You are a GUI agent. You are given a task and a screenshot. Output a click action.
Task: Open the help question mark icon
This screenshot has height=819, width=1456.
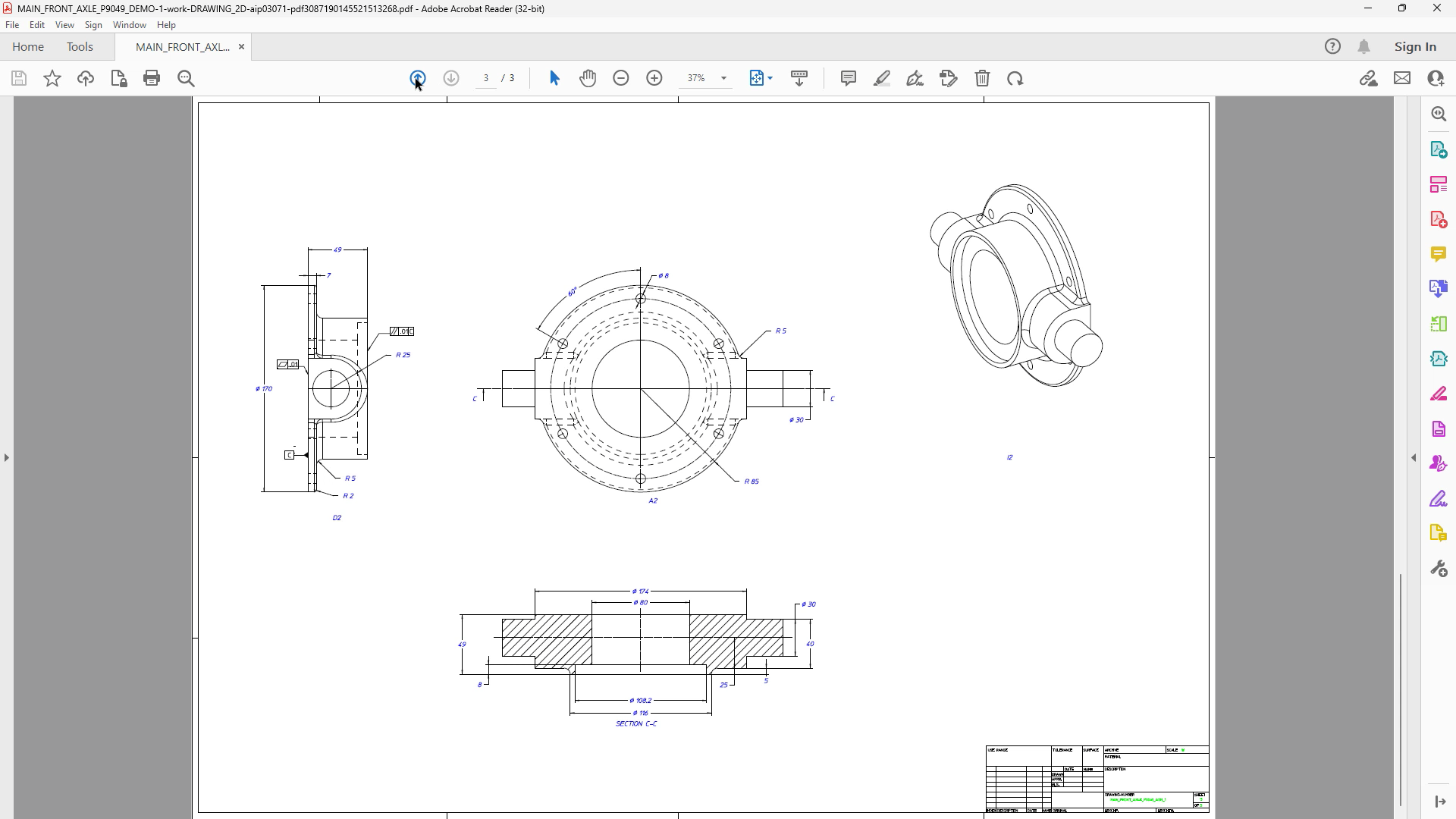pos(1332,46)
